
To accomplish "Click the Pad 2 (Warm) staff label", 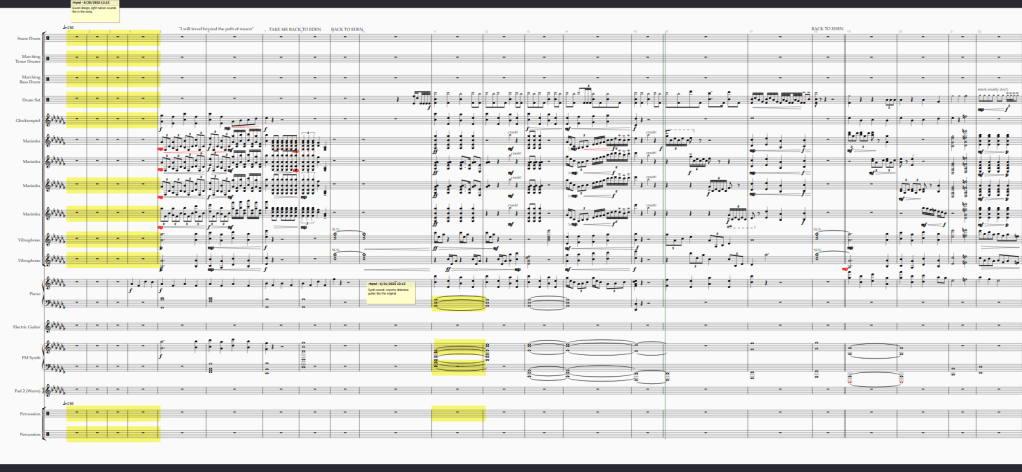I will [26, 390].
